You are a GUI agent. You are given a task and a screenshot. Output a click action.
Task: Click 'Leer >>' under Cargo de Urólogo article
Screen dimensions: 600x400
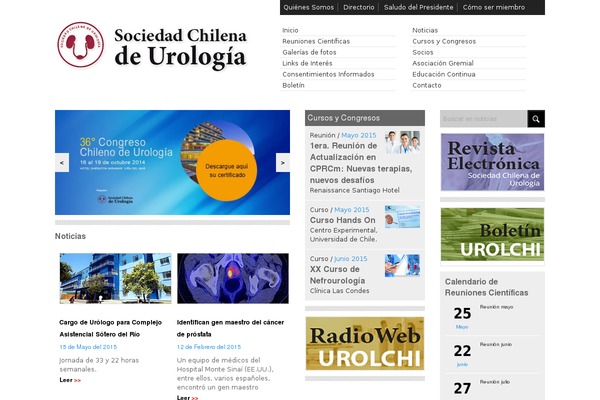(70, 380)
